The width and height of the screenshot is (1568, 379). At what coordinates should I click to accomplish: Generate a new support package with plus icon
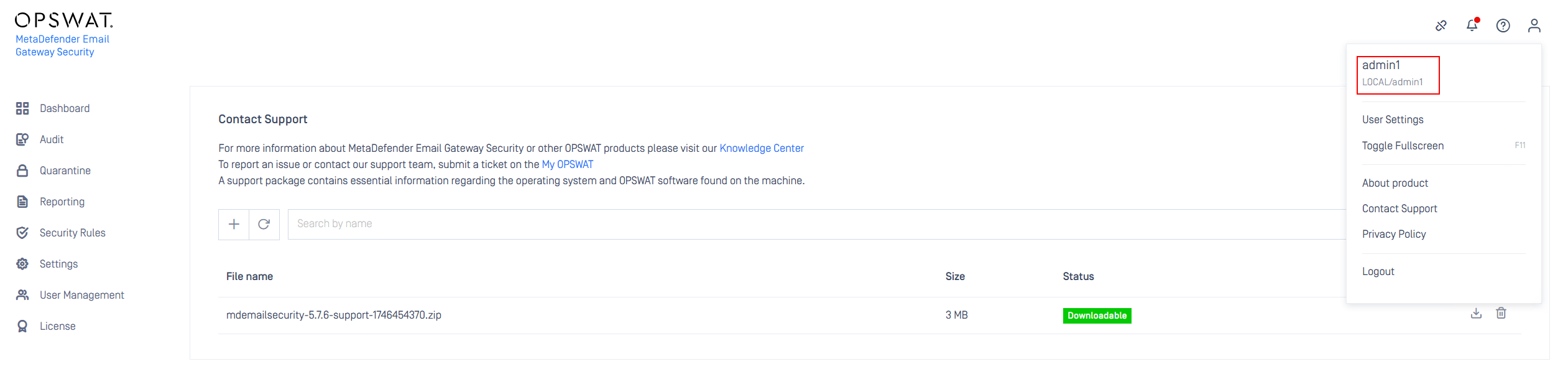pyautogui.click(x=234, y=224)
